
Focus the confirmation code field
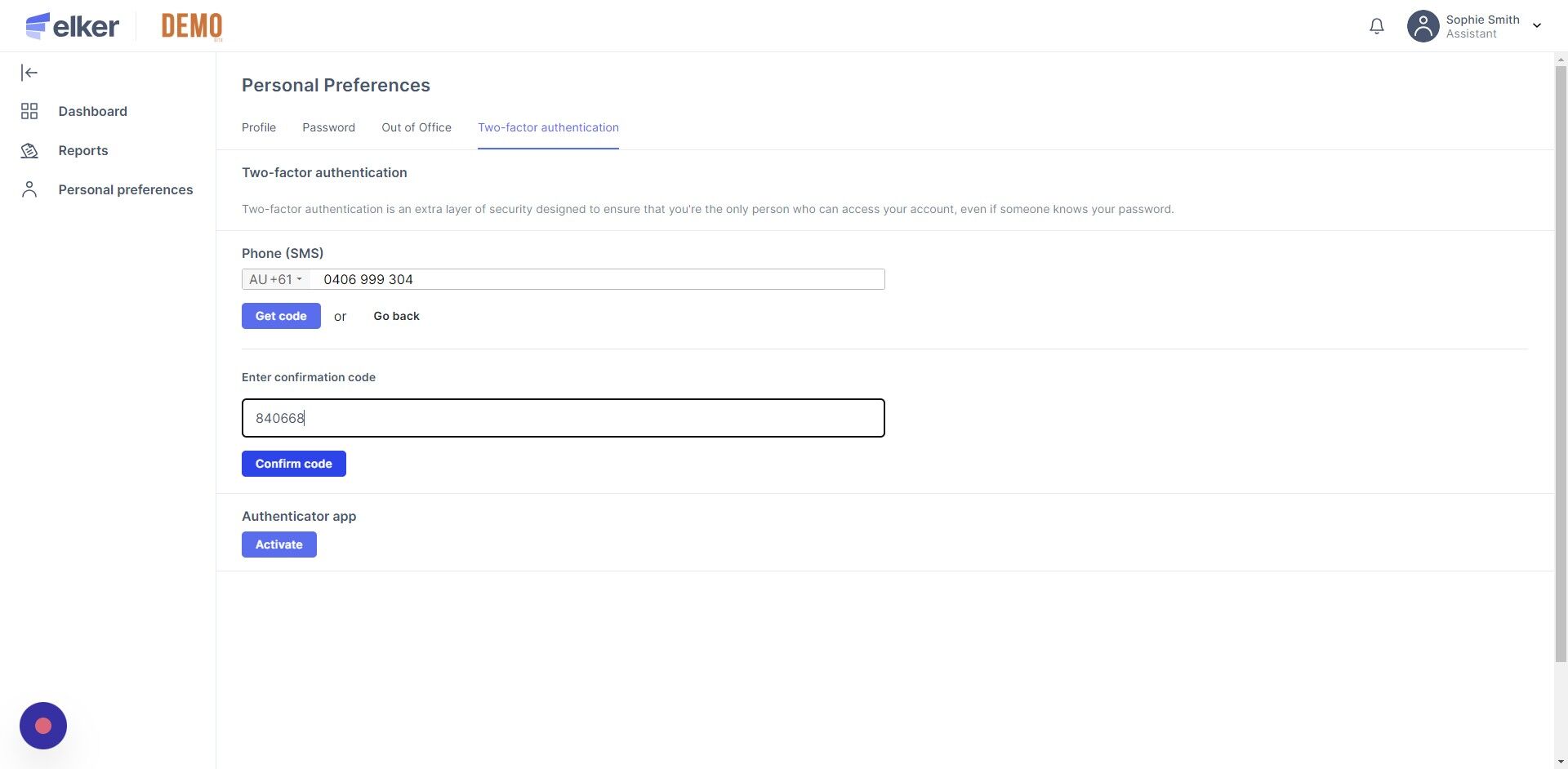point(563,418)
